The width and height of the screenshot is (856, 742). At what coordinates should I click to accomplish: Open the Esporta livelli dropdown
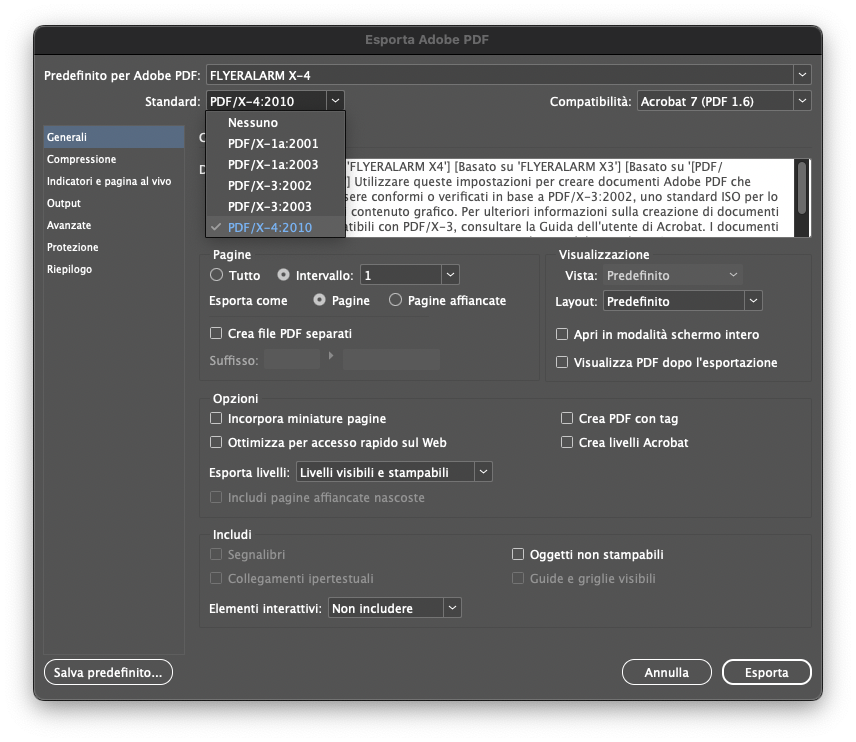[483, 472]
